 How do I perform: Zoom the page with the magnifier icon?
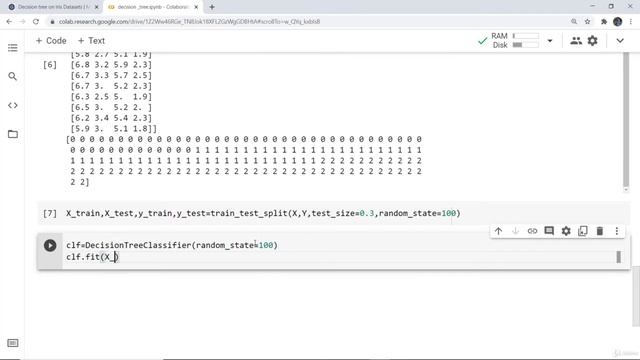coord(574,22)
